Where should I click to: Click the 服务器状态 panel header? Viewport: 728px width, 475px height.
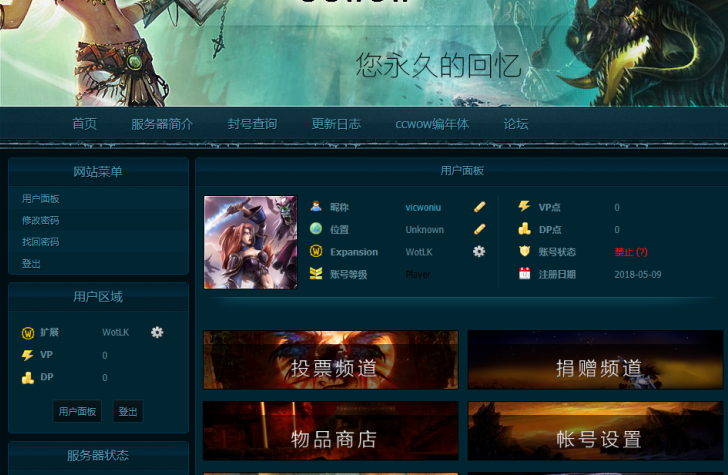coord(98,455)
